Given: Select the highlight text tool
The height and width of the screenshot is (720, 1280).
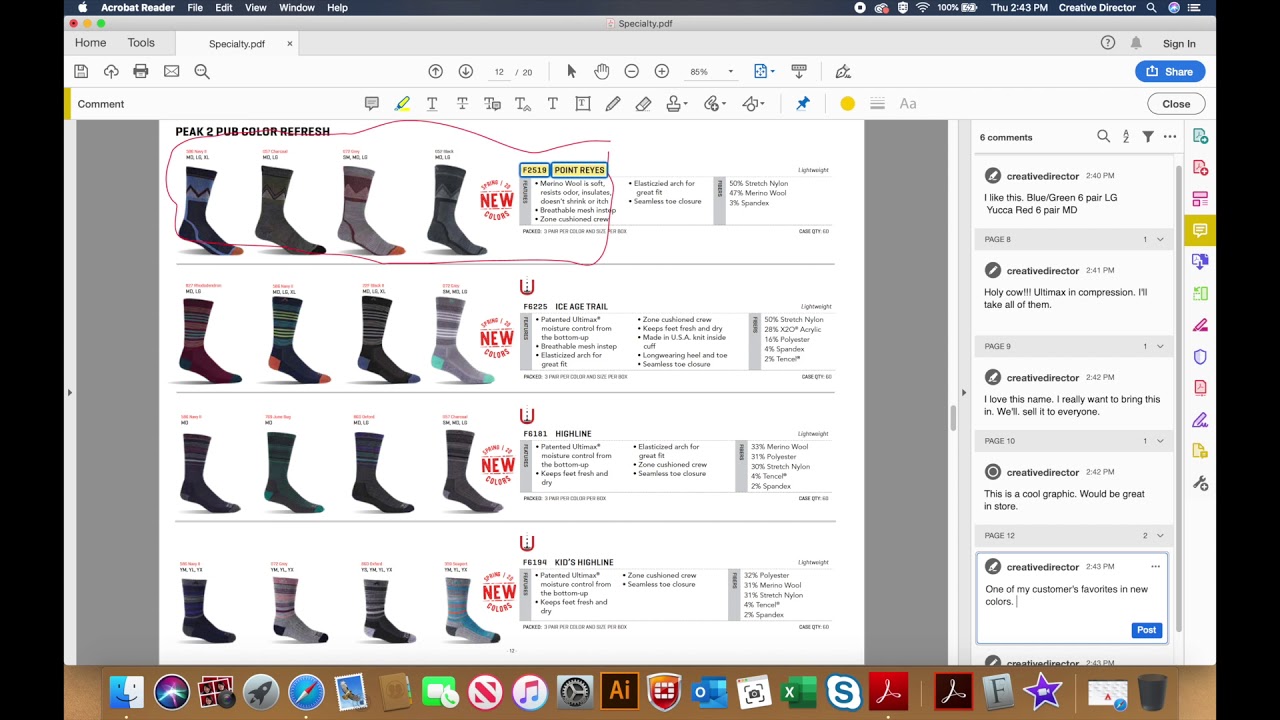Looking at the screenshot, I should pyautogui.click(x=402, y=103).
